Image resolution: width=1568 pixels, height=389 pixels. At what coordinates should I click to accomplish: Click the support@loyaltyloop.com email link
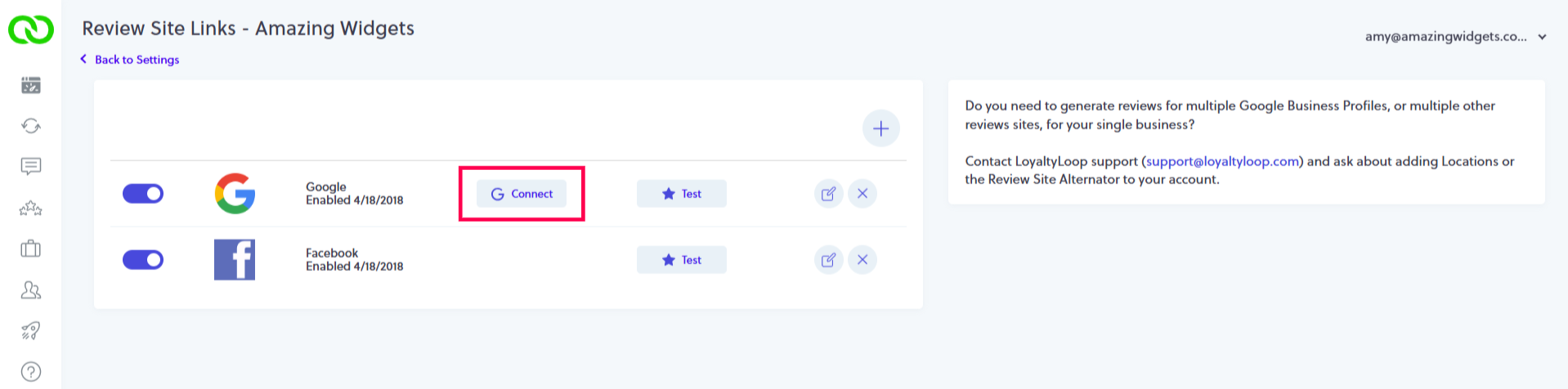pyautogui.click(x=1222, y=161)
